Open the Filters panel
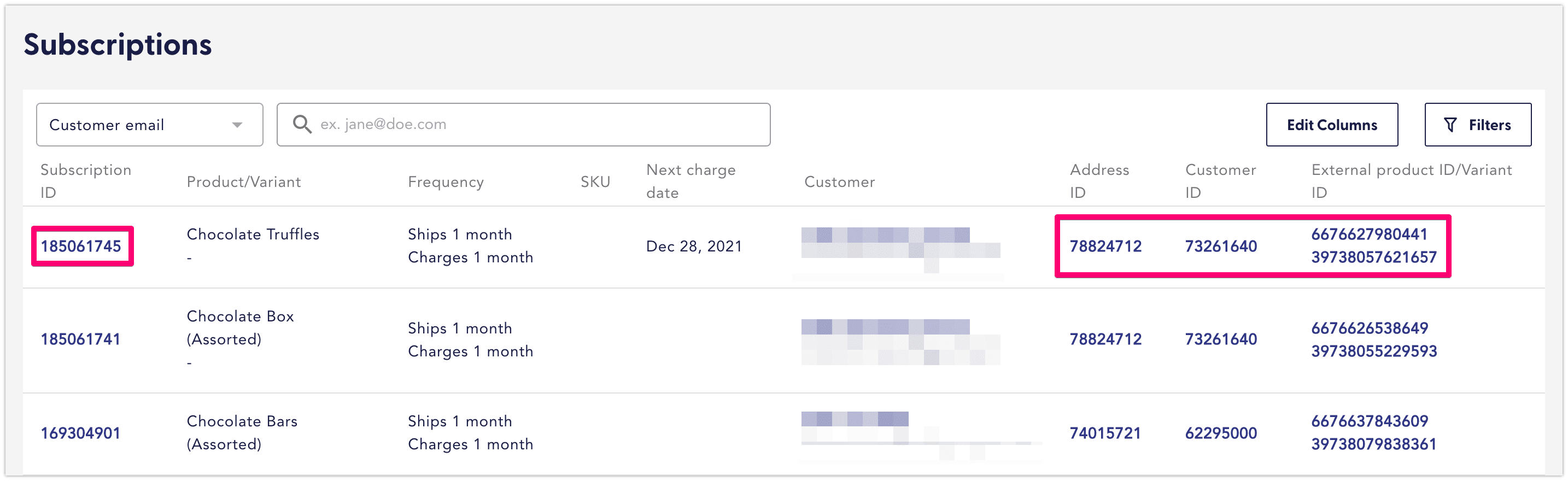Viewport: 1568px width, 481px height. [1478, 125]
